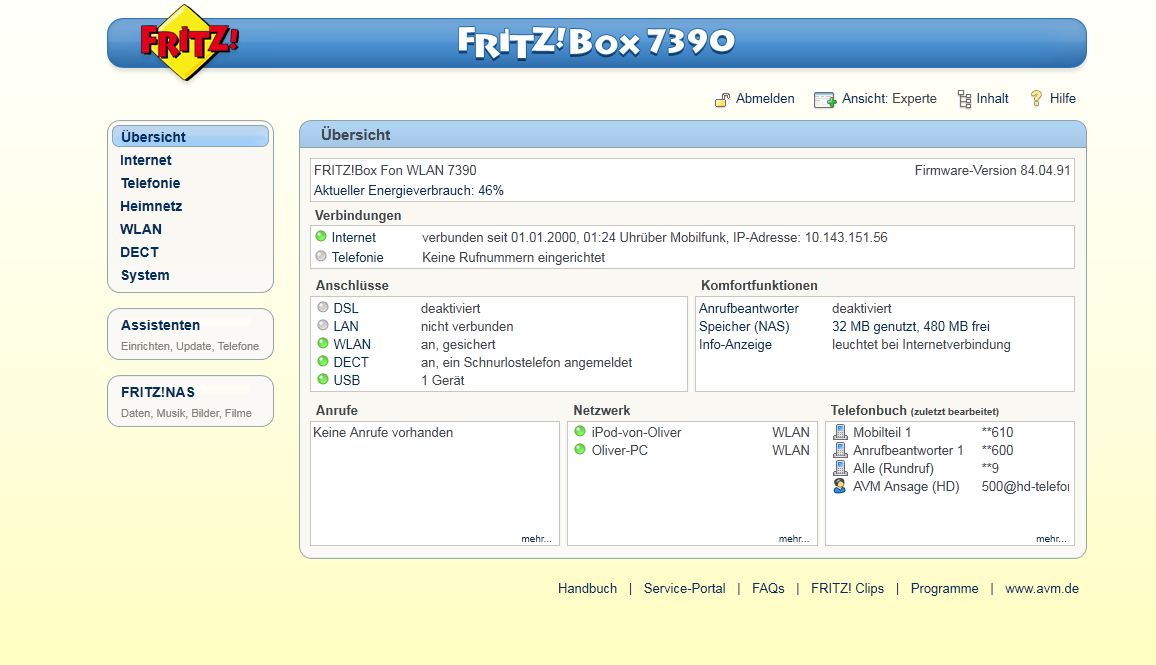The width and height of the screenshot is (1156, 665).
Task: Open the Handbuch footer link
Action: (x=588, y=588)
